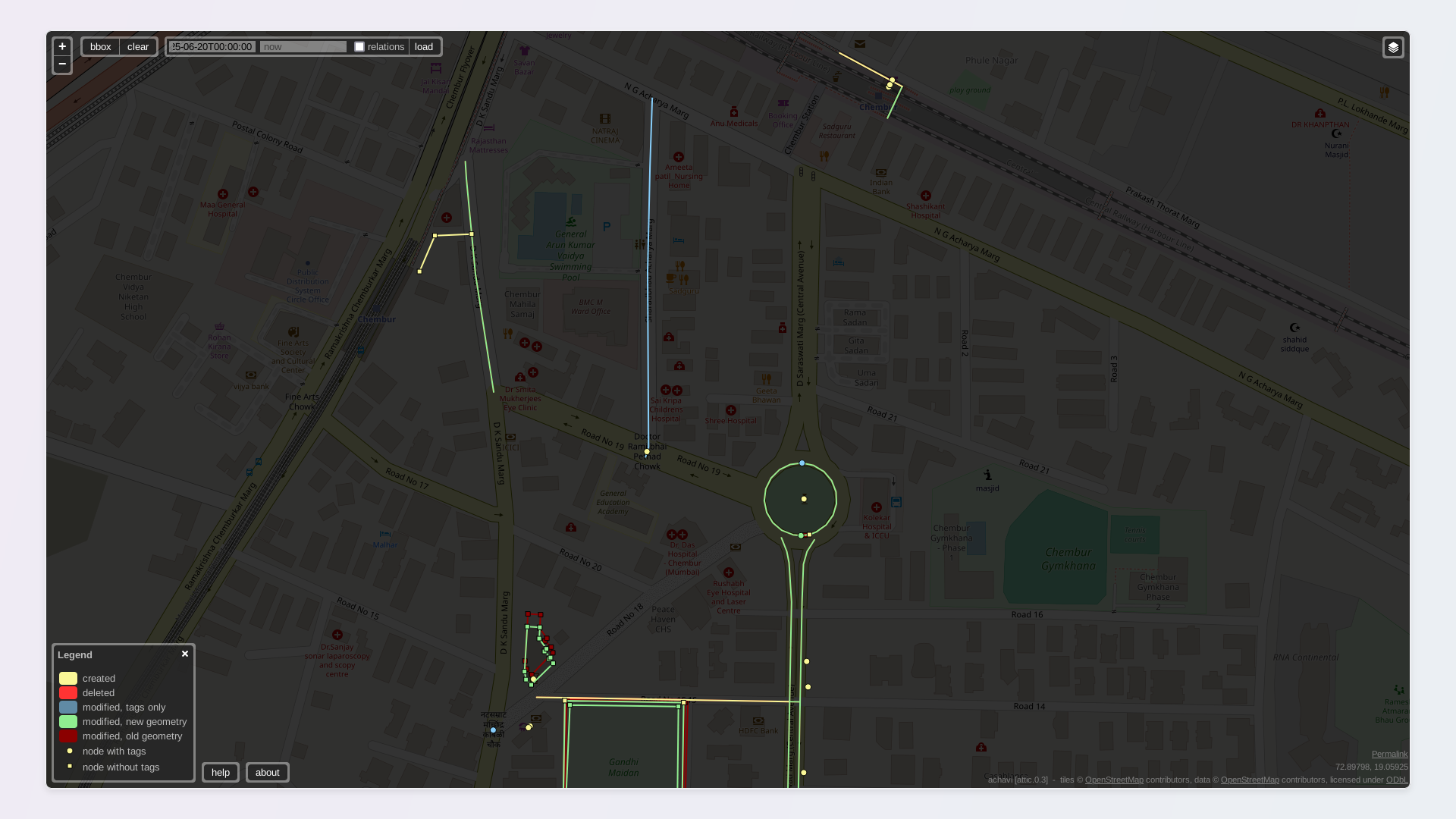The image size is (1456, 819).
Task: Click the Shashikant Hospital marker
Action: coord(925,196)
